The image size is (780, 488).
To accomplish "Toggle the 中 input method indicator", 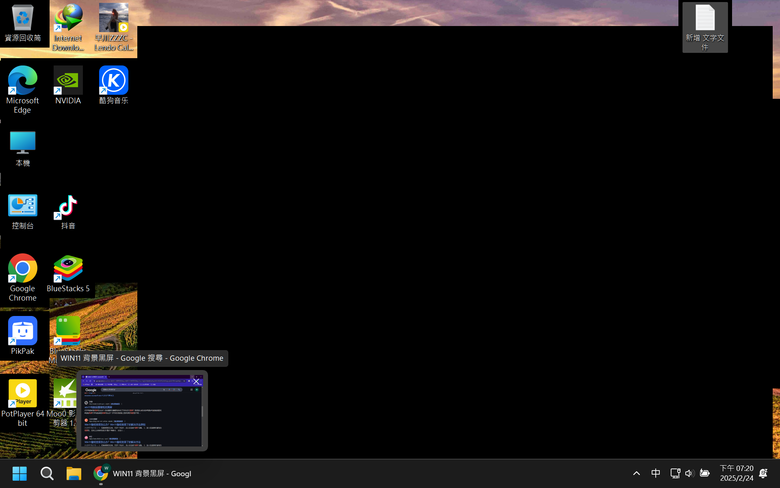I will 656,473.
